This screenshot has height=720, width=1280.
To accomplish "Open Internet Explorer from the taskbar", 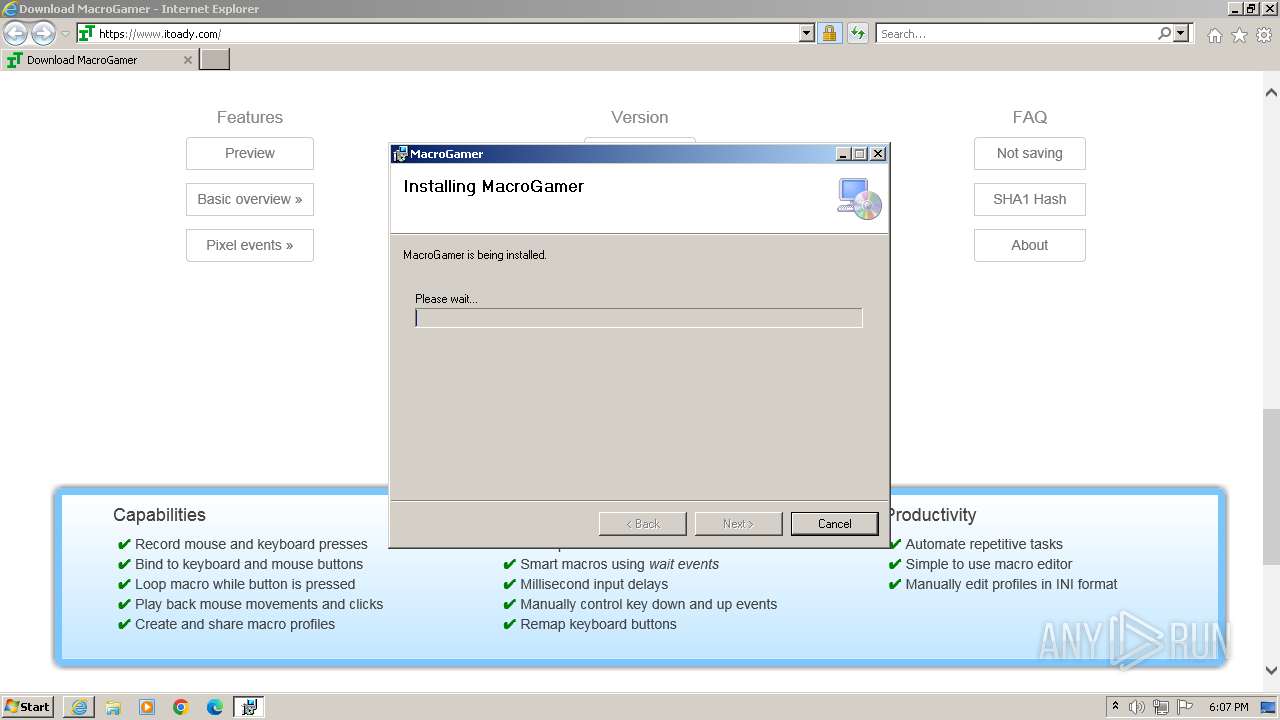I will (x=79, y=707).
